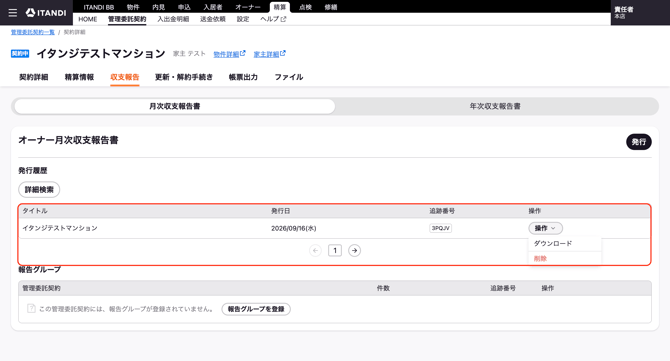Viewport: 670px width, 361px height.
Task: Select 内見 in top navigation
Action: pyautogui.click(x=159, y=7)
